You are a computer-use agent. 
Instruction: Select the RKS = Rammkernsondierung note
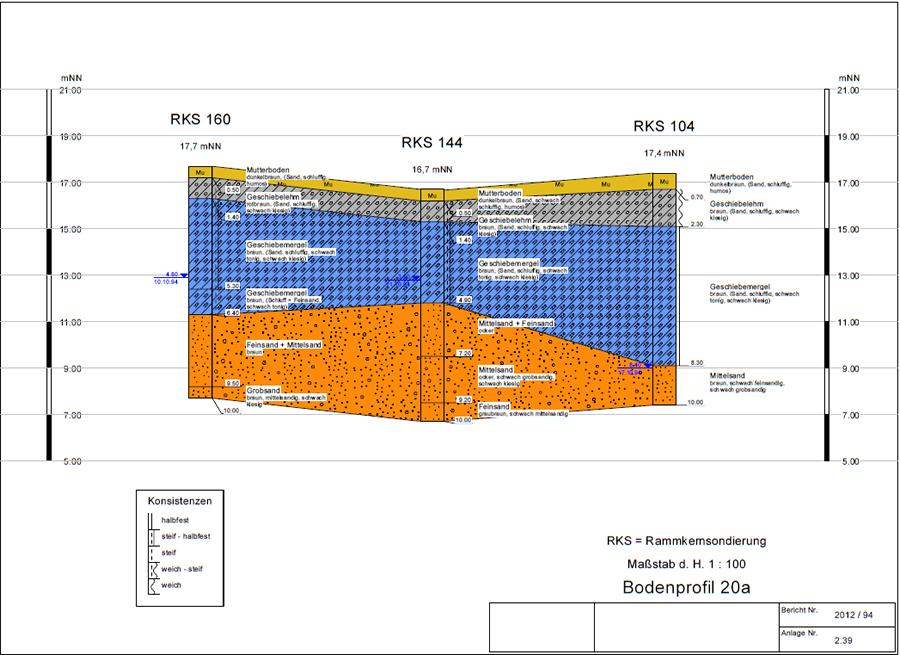pos(686,541)
